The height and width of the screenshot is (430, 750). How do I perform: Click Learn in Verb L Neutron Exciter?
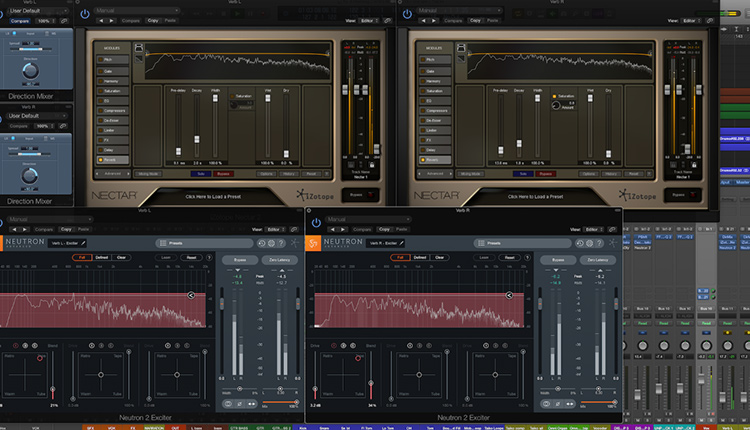166,257
